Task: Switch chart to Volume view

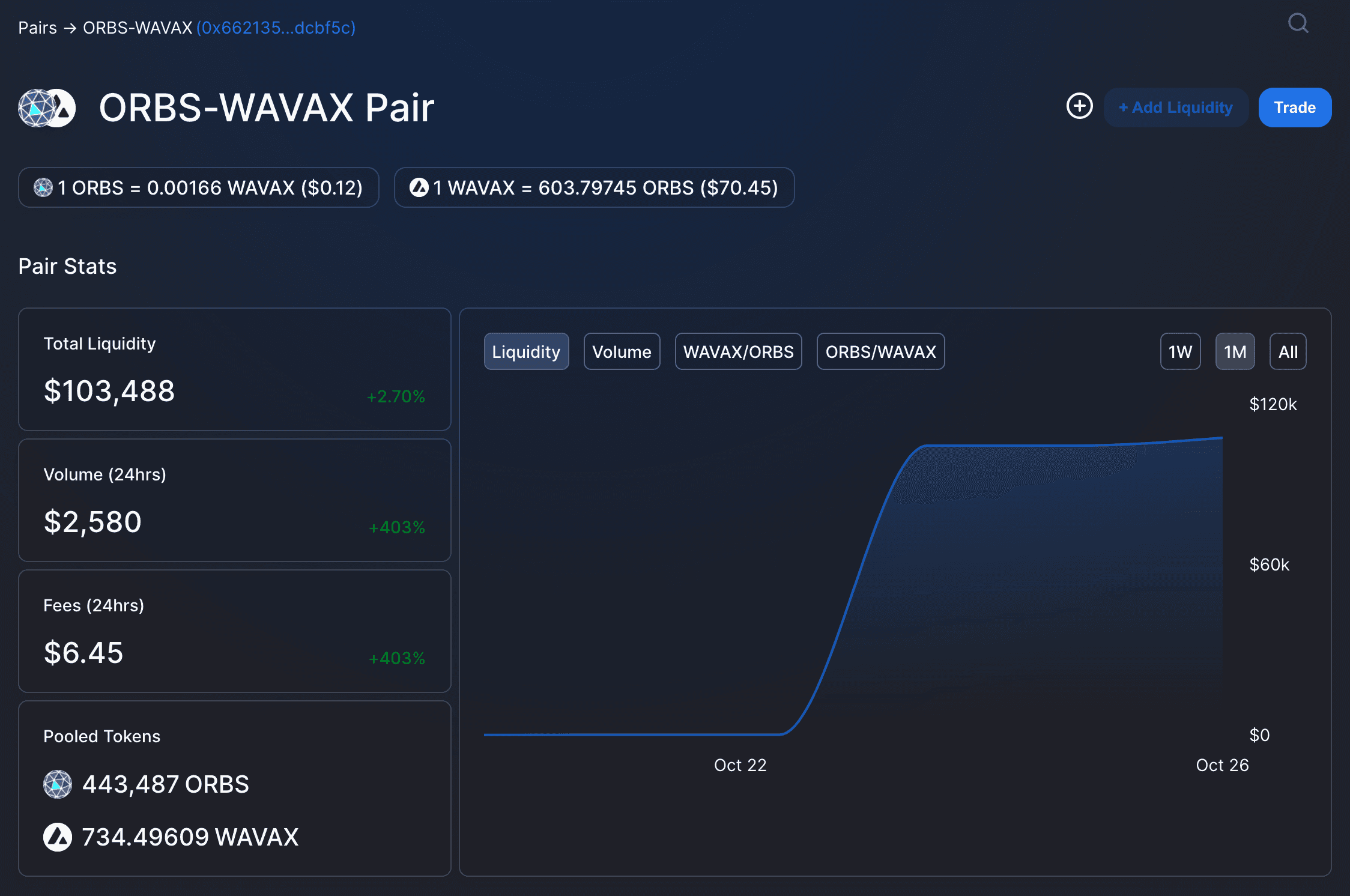Action: pos(622,351)
